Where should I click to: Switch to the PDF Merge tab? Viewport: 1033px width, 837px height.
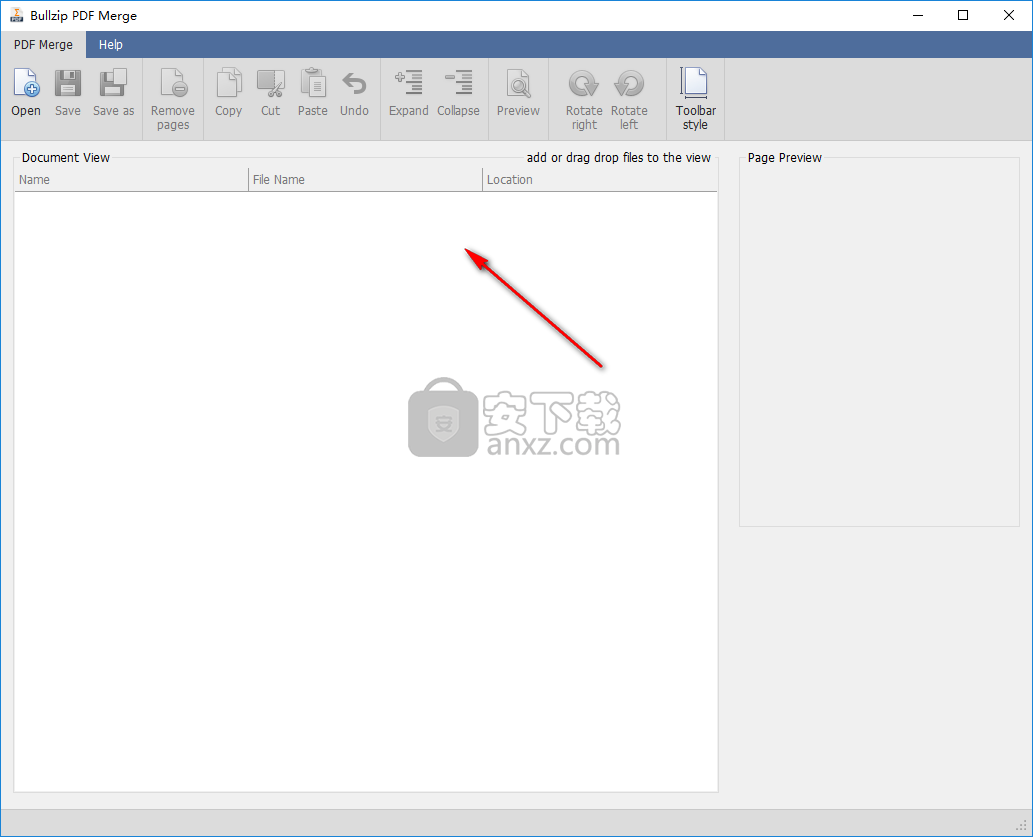(43, 45)
